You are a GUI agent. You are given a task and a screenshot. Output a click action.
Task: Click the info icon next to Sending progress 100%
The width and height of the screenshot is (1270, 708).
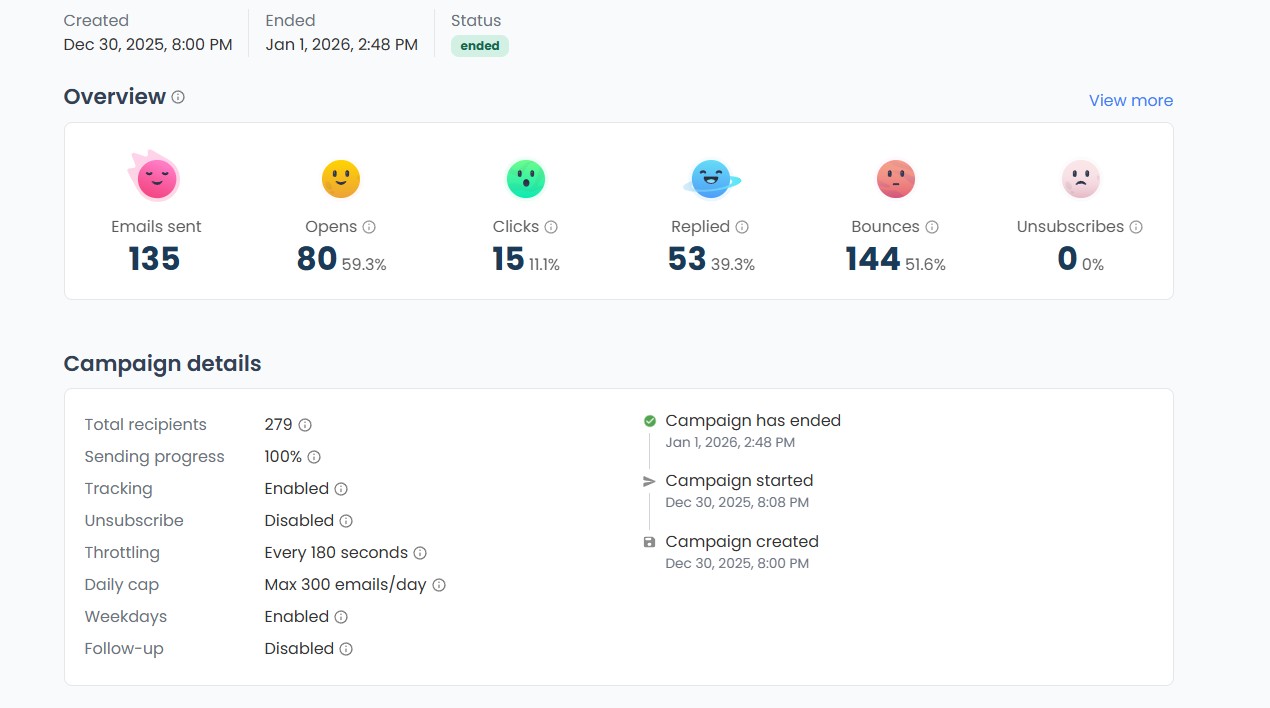(x=314, y=457)
